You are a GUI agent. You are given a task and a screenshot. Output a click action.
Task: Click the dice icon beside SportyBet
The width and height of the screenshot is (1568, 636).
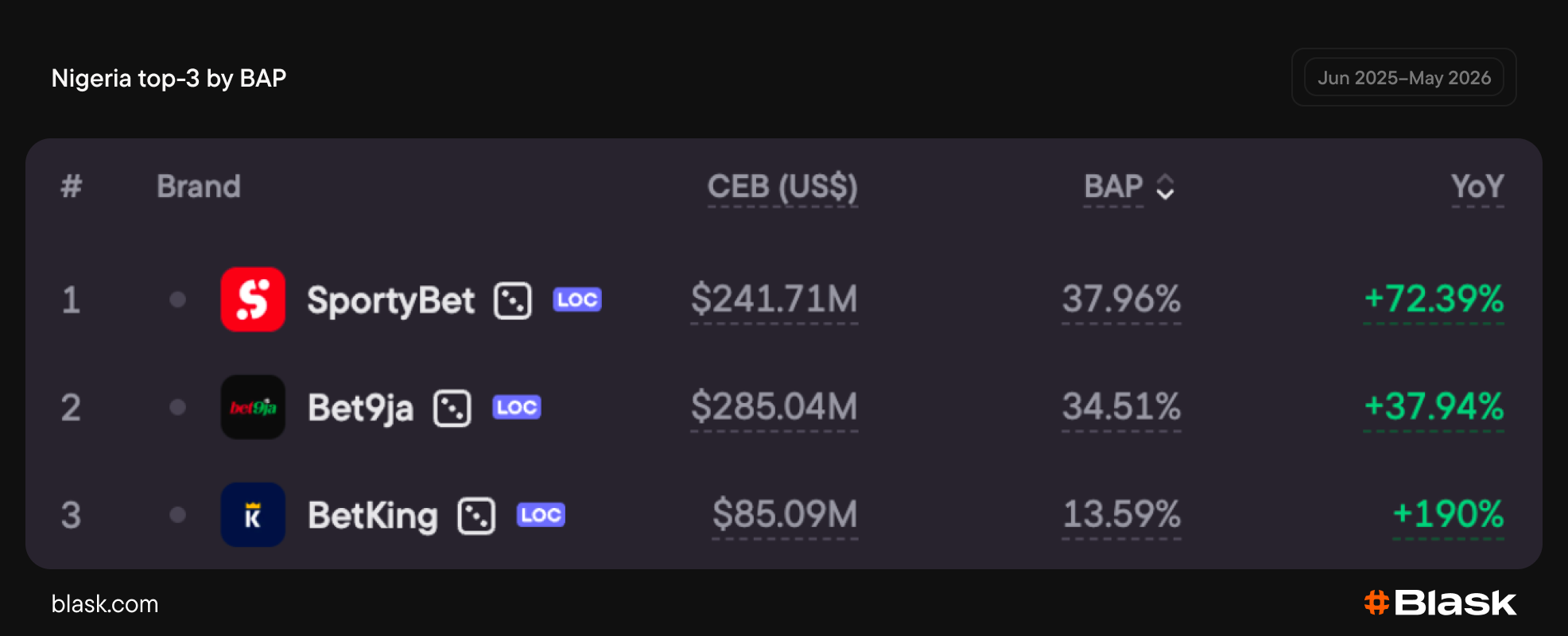coord(513,301)
